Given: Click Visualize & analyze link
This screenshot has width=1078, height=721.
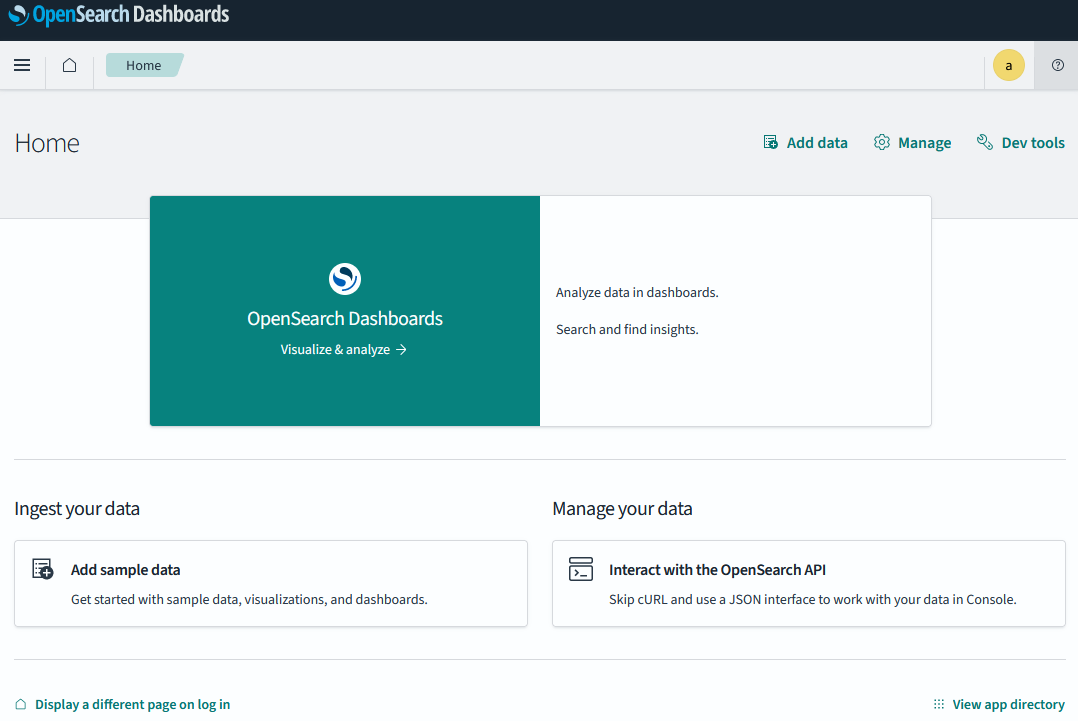Looking at the screenshot, I should (343, 349).
